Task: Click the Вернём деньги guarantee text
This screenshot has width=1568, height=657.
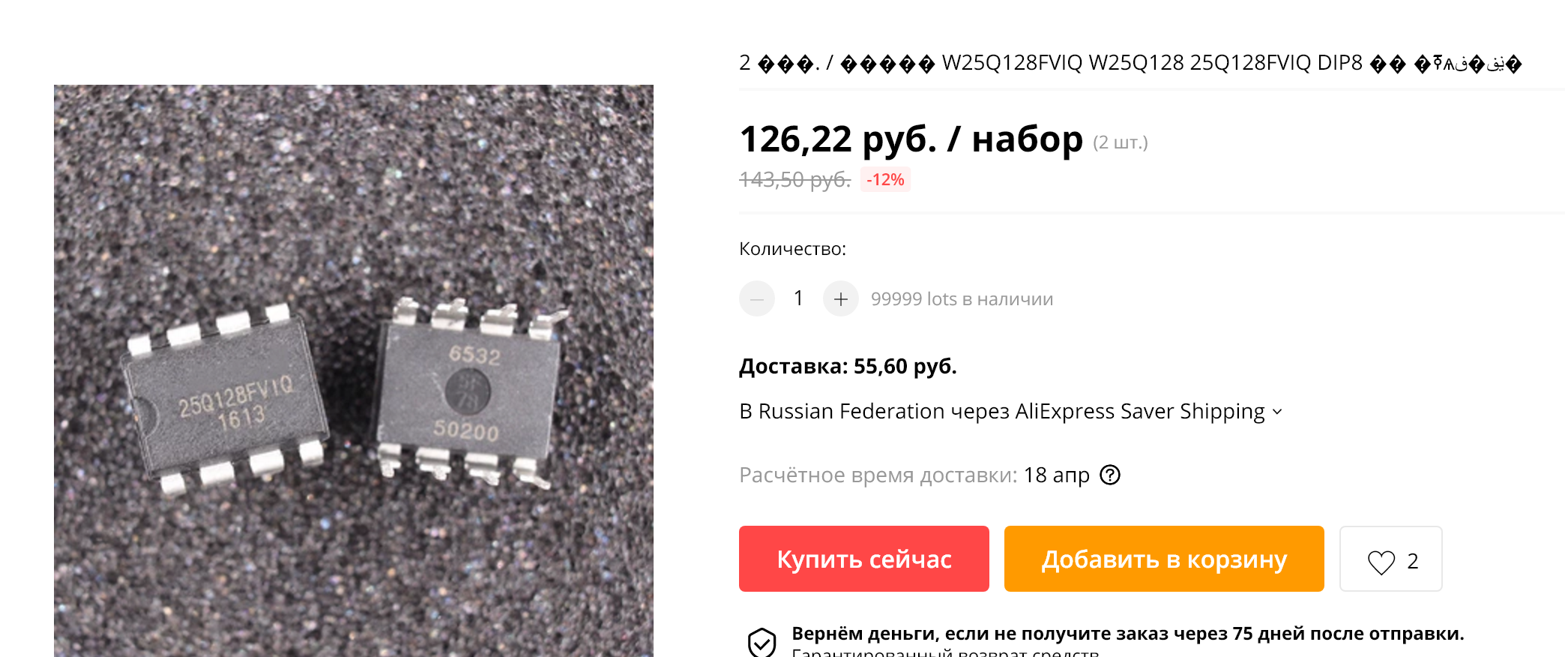Action: 1127,634
